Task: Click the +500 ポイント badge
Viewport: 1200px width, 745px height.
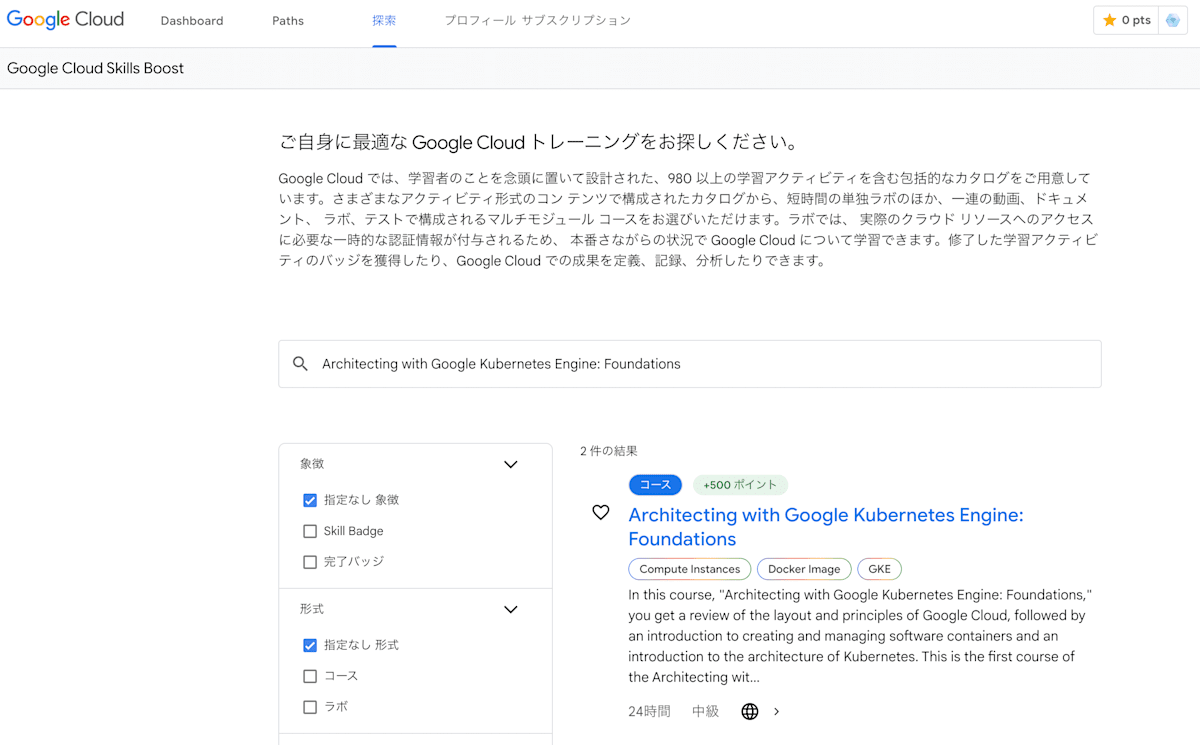Action: click(x=740, y=485)
